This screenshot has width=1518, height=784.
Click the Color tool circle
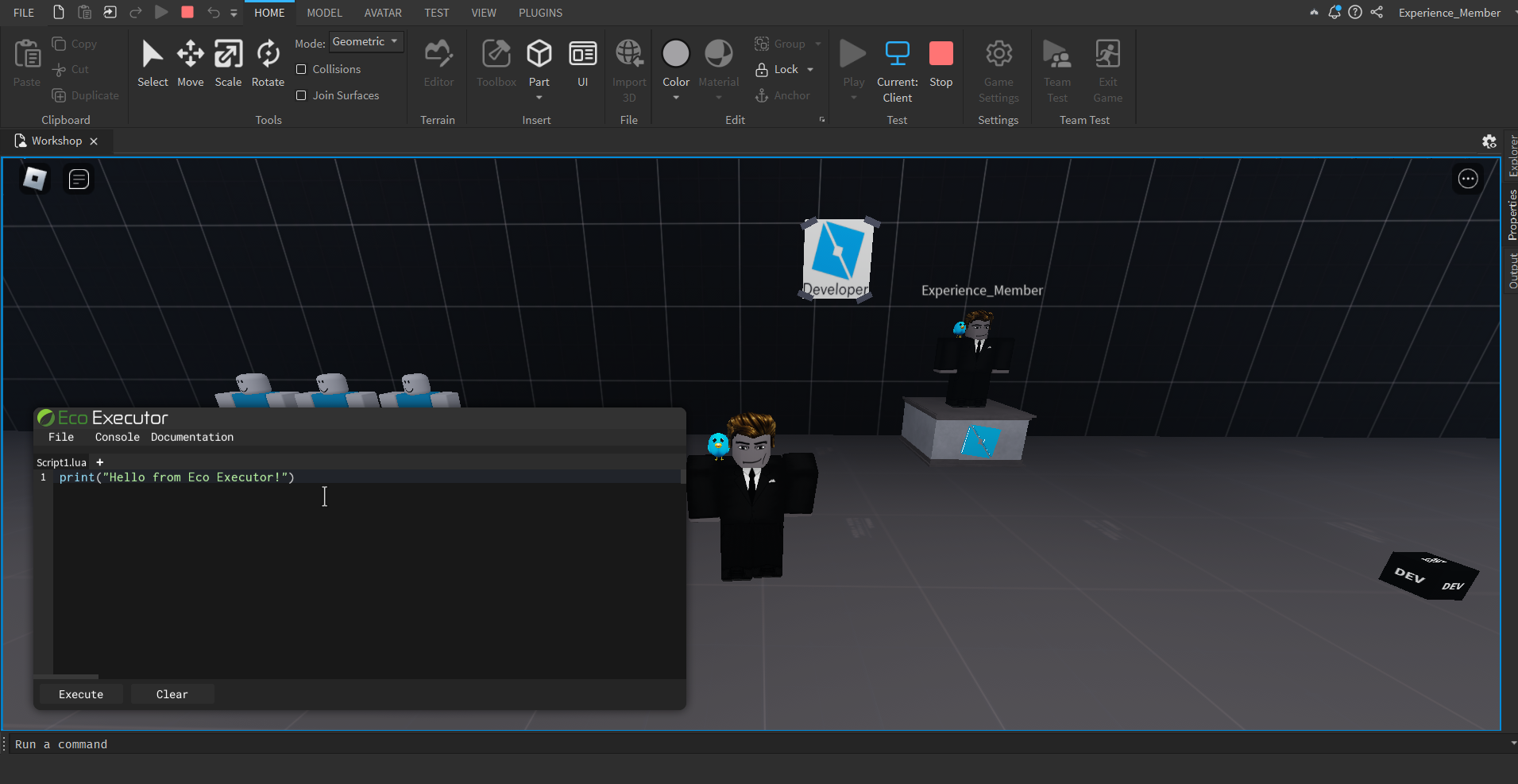tap(676, 54)
